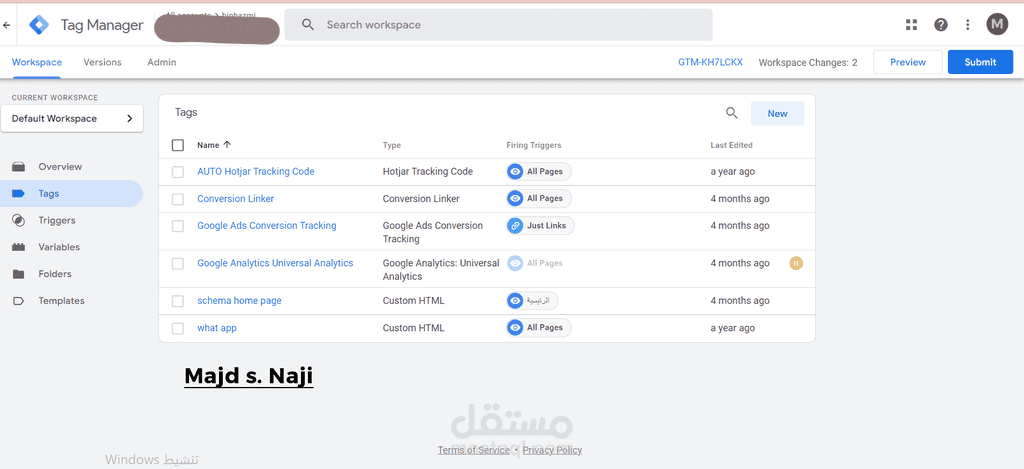1024x469 pixels.
Task: Sort tags by the Type column header
Action: [x=392, y=145]
